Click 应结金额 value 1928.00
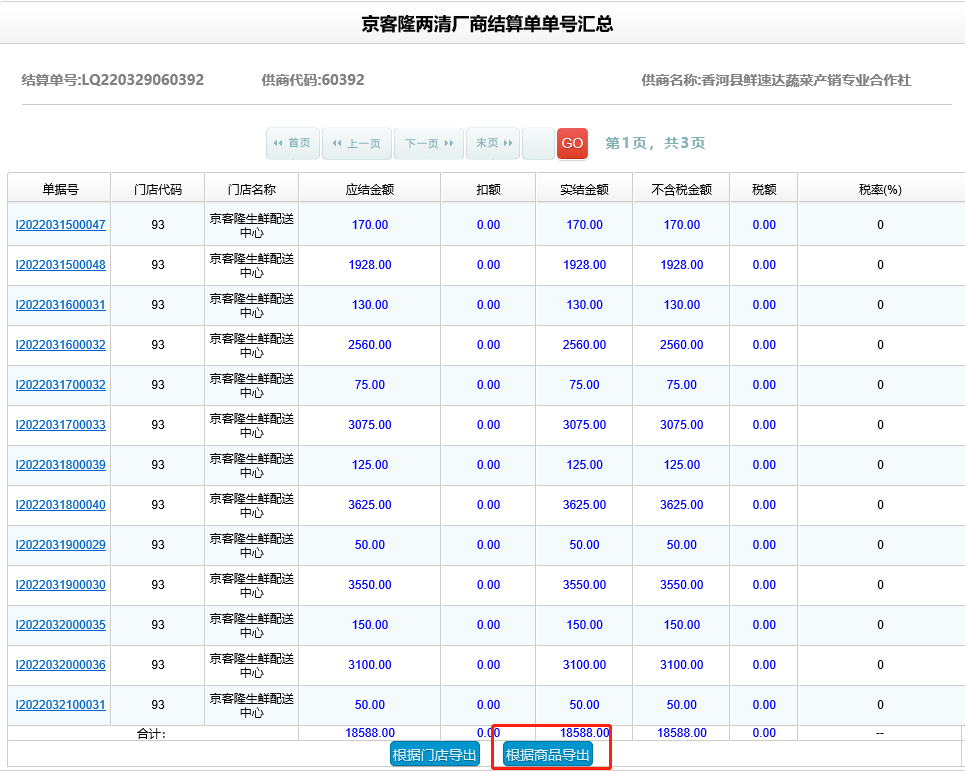Image resolution: width=965 pixels, height=771 pixels. pos(370,265)
